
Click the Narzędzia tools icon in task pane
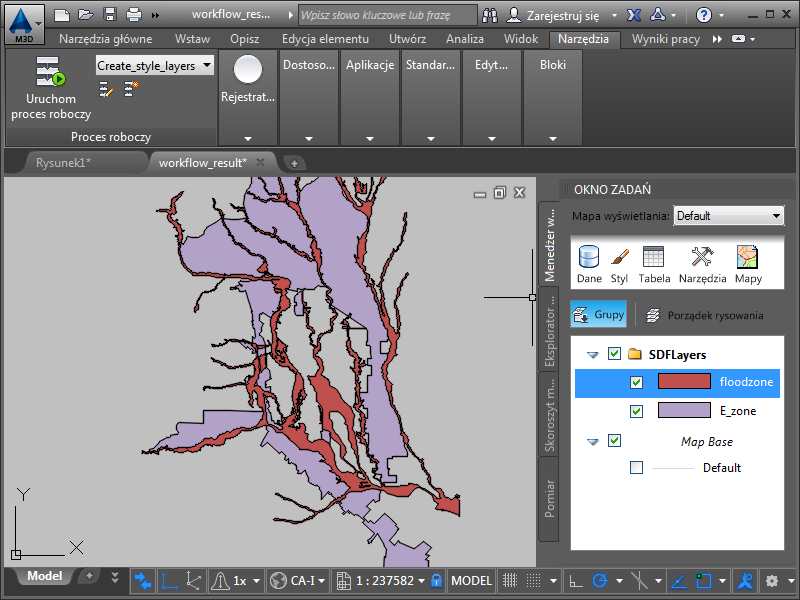coord(702,264)
